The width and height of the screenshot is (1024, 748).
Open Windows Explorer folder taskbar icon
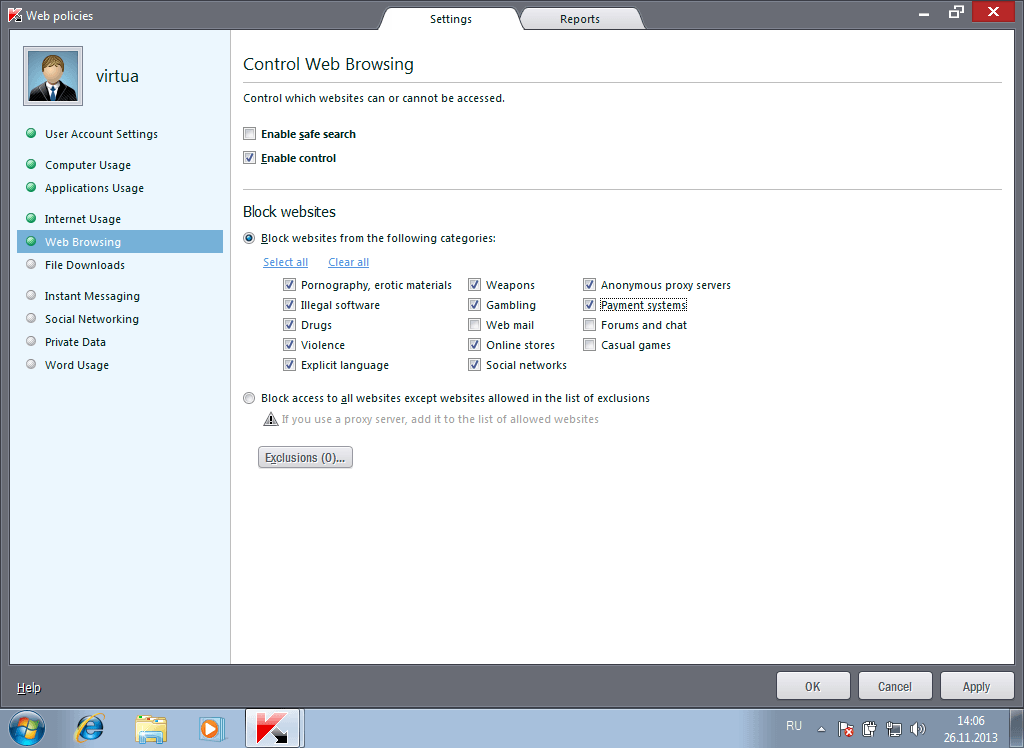[x=151, y=729]
